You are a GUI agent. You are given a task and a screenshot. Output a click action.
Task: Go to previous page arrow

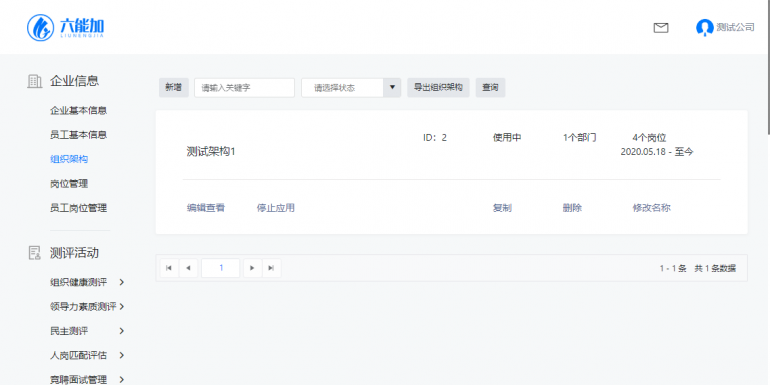click(188, 268)
